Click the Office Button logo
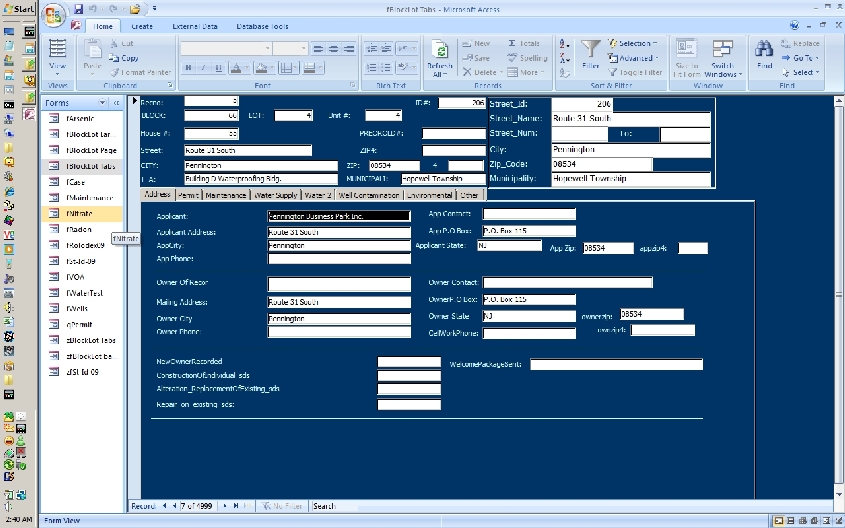 tap(55, 15)
